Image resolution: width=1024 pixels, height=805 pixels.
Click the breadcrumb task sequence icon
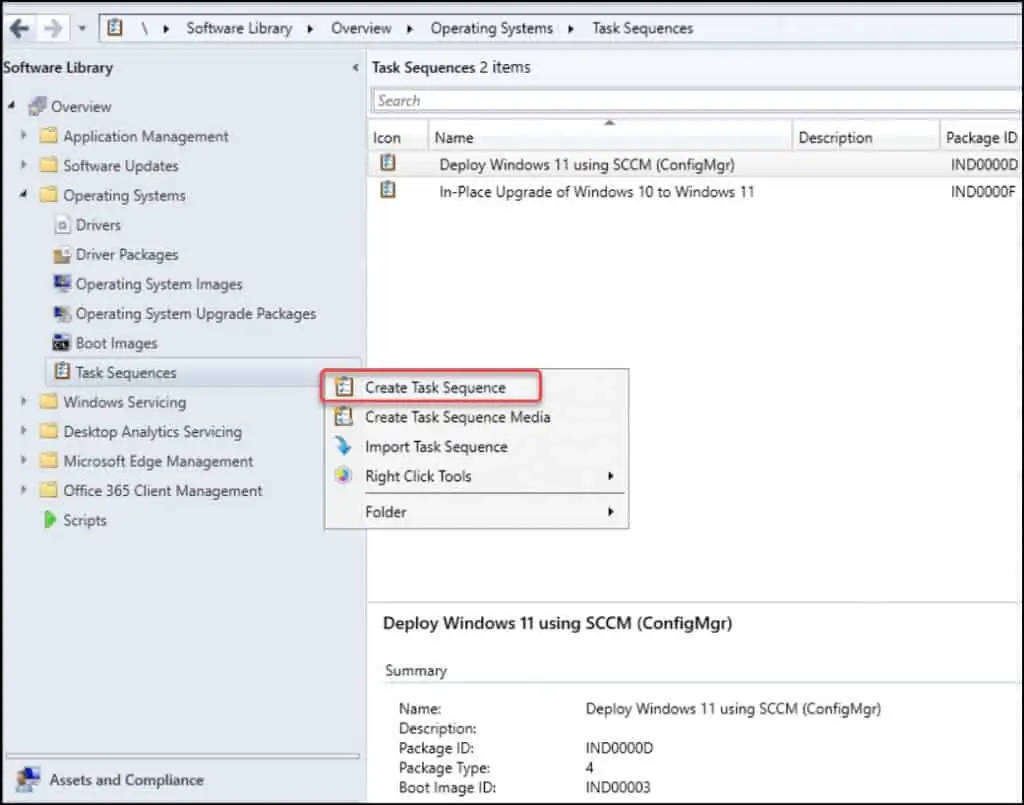115,28
